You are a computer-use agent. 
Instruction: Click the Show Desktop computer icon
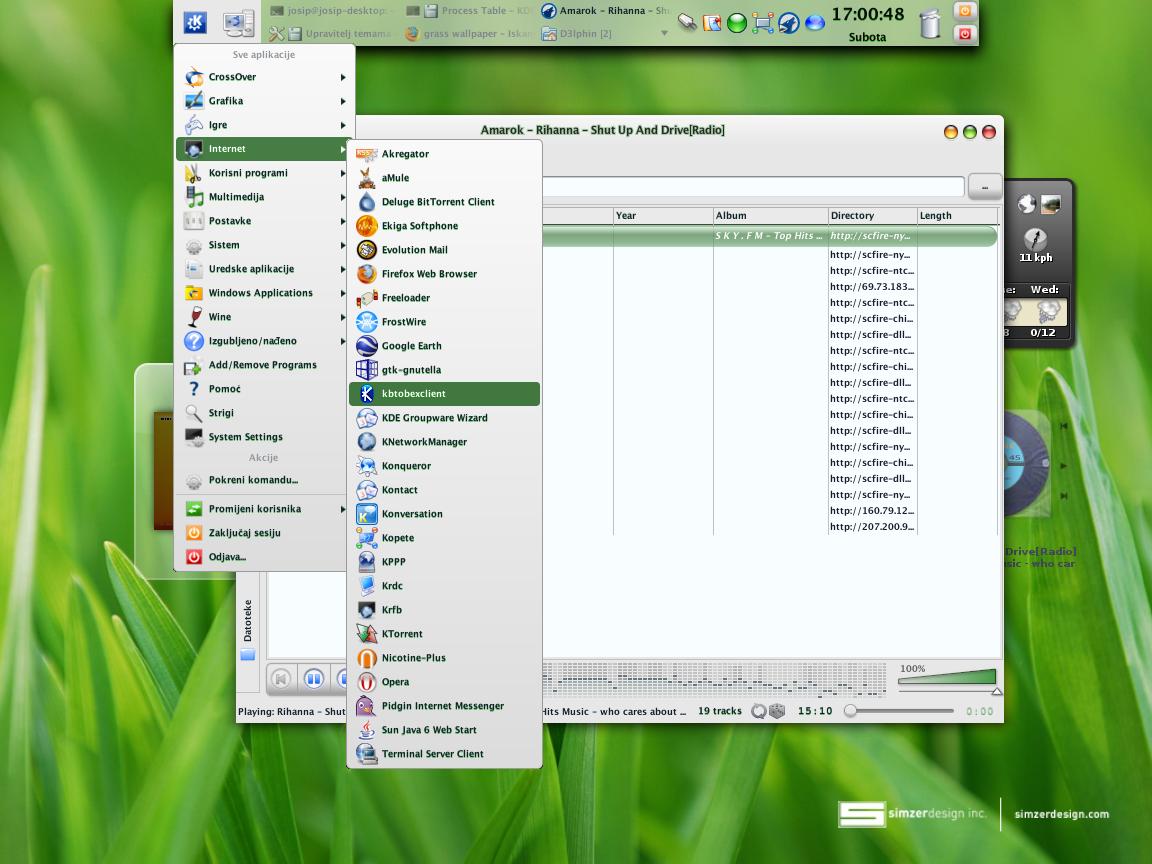(x=239, y=23)
